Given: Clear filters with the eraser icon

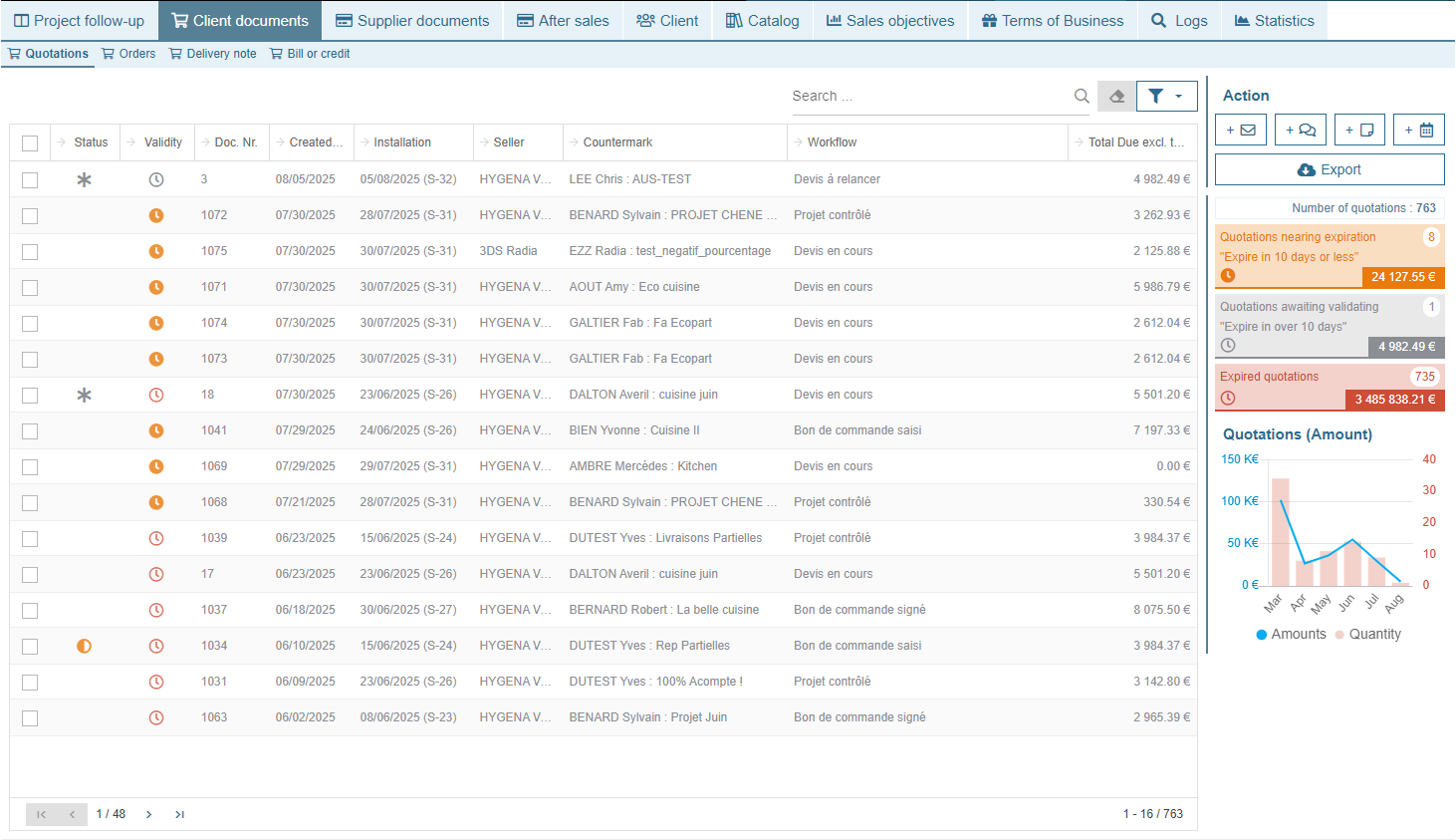Looking at the screenshot, I should click(x=1116, y=97).
